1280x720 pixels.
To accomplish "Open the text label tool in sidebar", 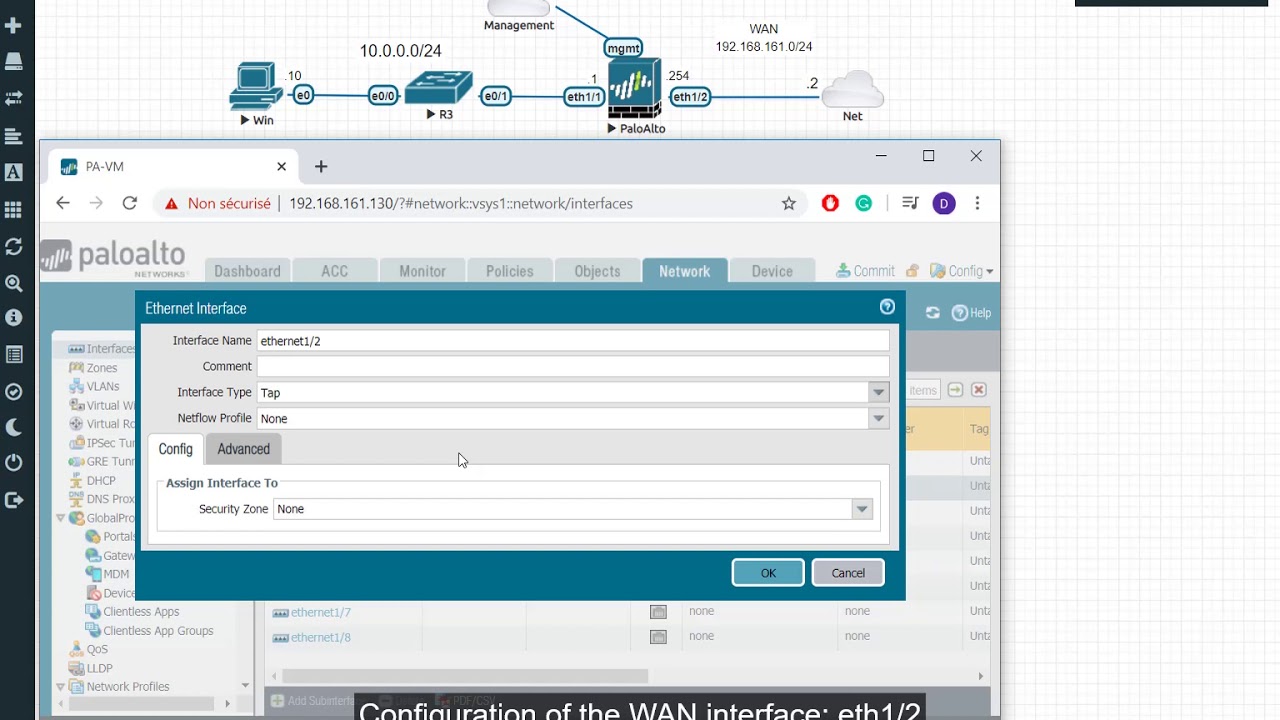I will pos(14,172).
